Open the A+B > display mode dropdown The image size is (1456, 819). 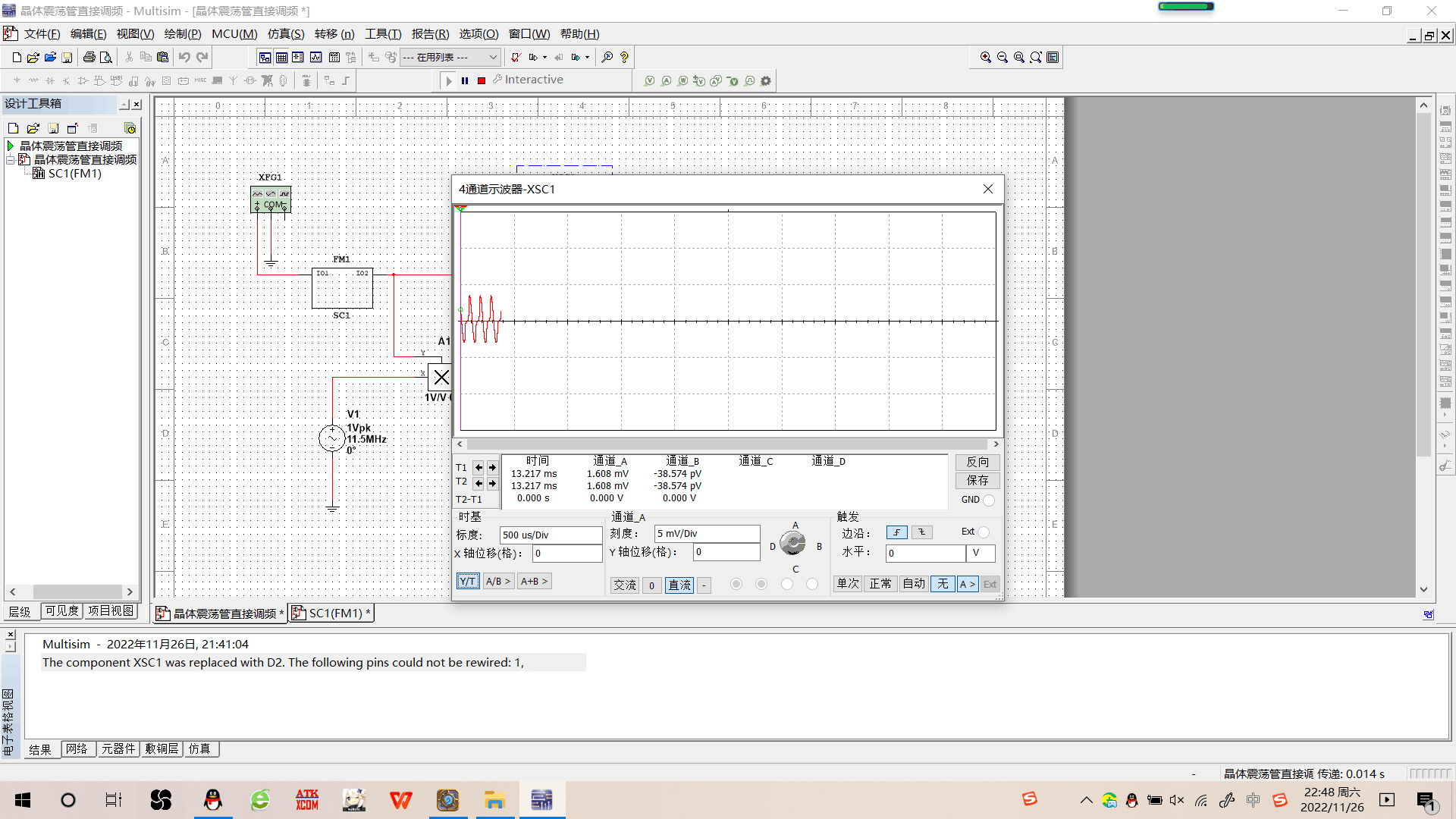tap(534, 582)
